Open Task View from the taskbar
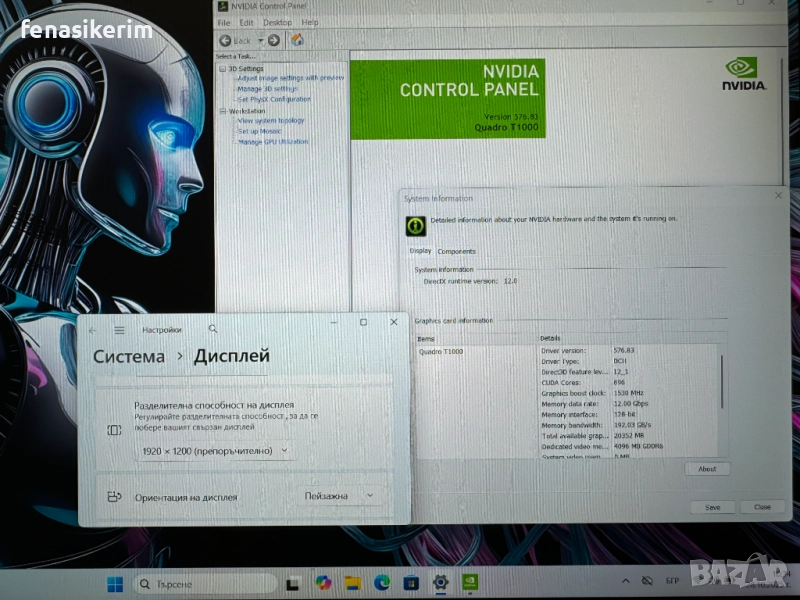Image resolution: width=800 pixels, height=600 pixels. [293, 584]
